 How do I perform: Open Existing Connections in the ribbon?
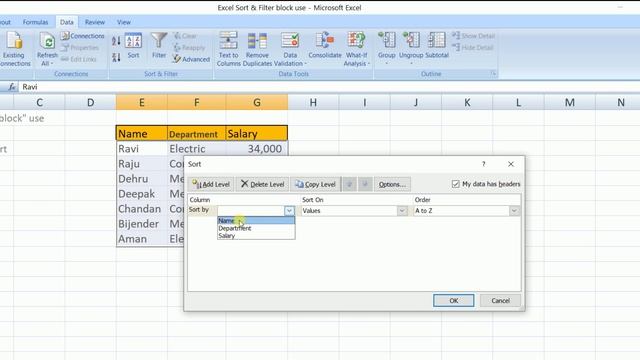15,49
